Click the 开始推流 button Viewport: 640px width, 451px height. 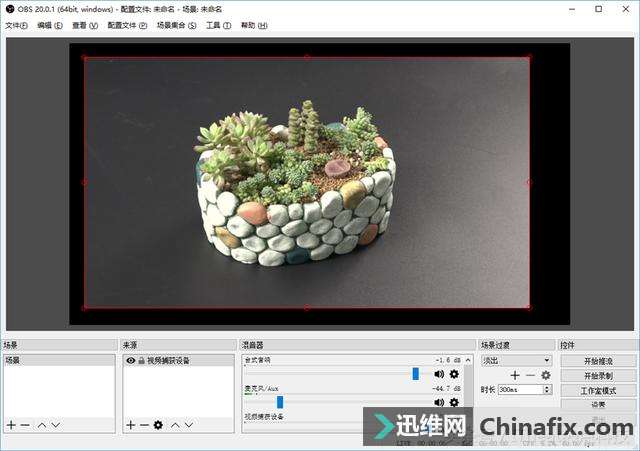tap(597, 360)
